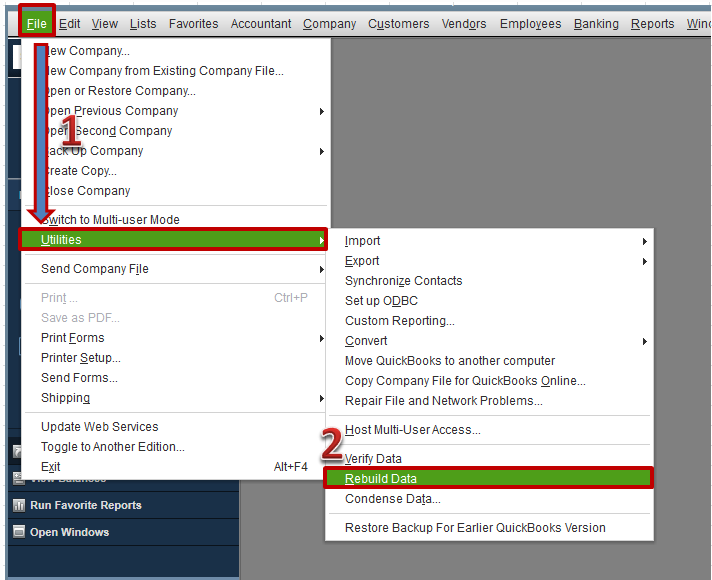The image size is (712, 580).
Task: Open the Company menu
Action: pyautogui.click(x=330, y=24)
